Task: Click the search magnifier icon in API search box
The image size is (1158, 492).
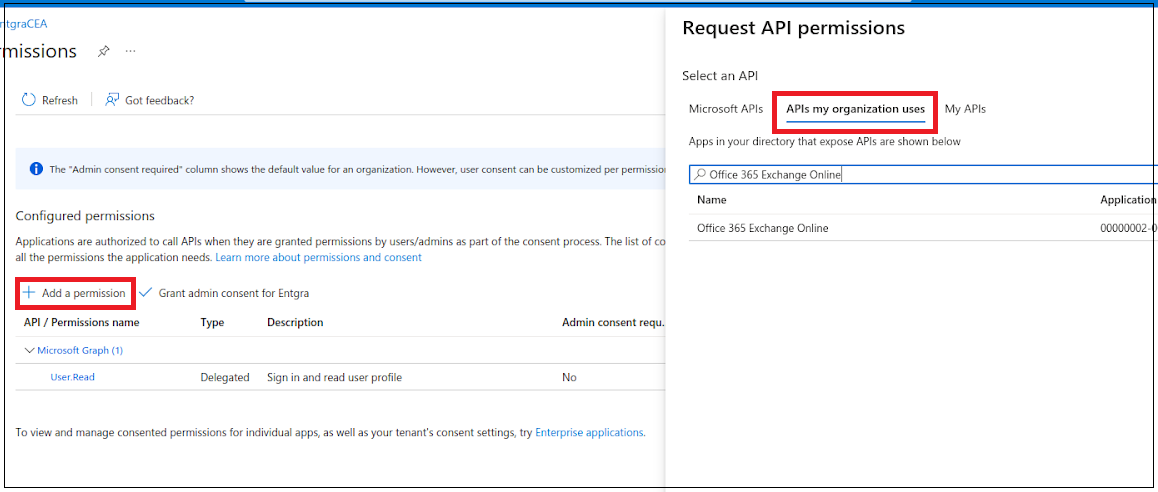Action: coord(700,175)
